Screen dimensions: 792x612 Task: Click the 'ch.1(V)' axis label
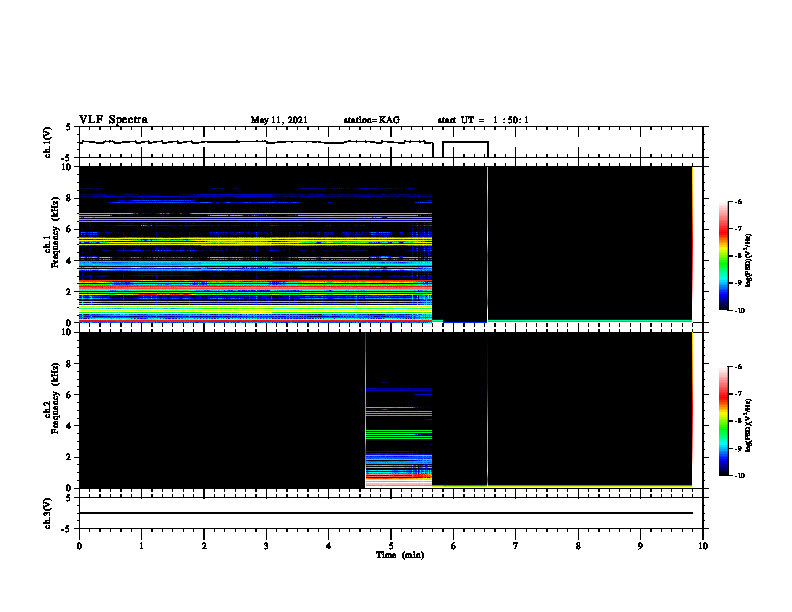click(x=47, y=142)
